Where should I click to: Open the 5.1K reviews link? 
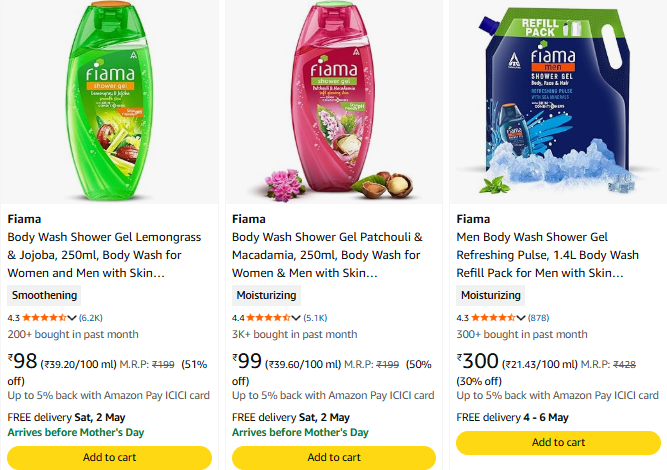315,318
